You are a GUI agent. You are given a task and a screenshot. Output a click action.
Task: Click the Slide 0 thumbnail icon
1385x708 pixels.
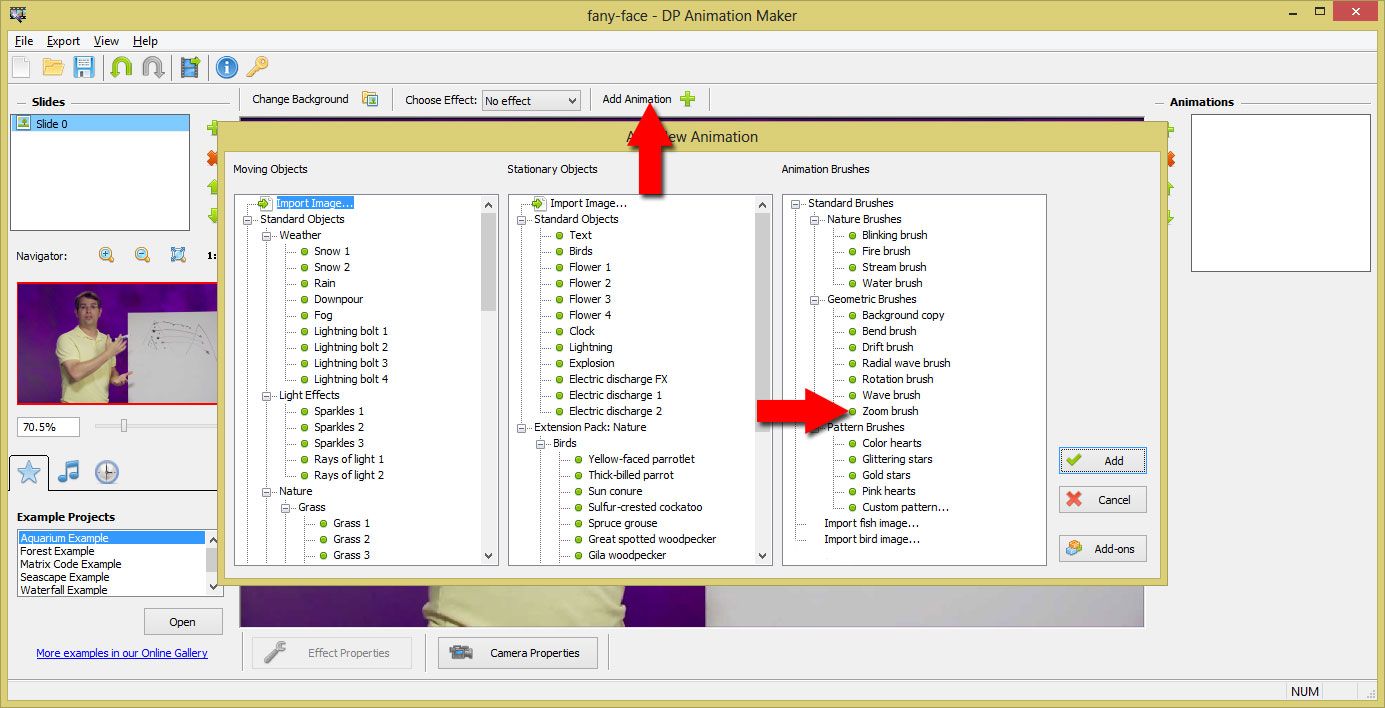click(x=23, y=123)
